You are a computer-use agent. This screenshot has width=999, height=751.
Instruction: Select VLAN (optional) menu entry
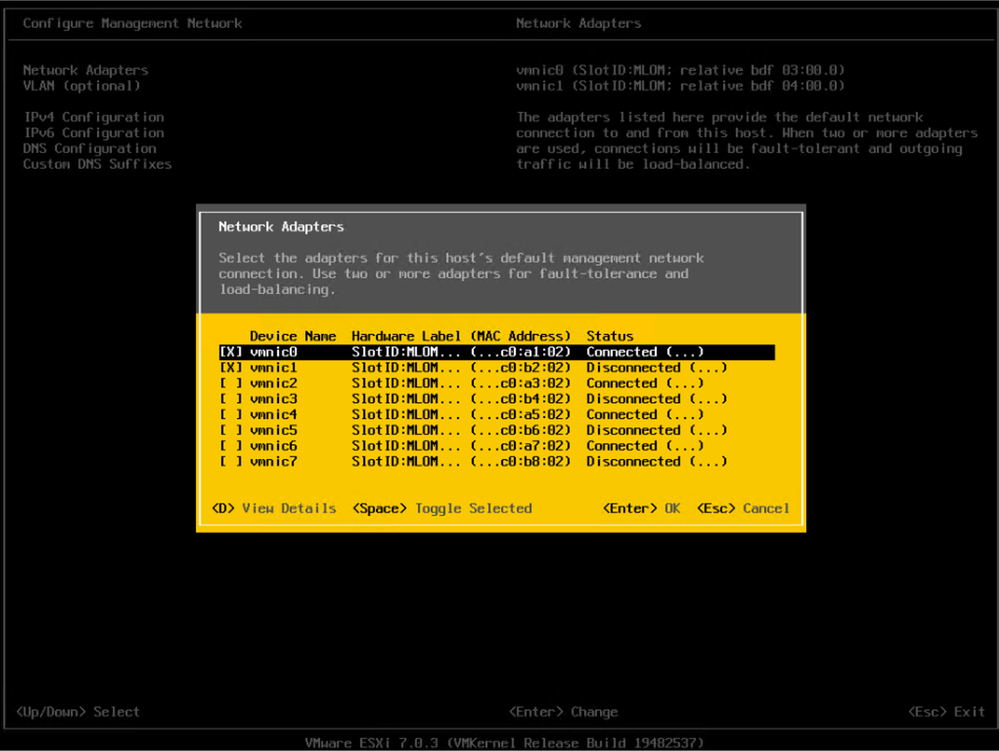82,85
